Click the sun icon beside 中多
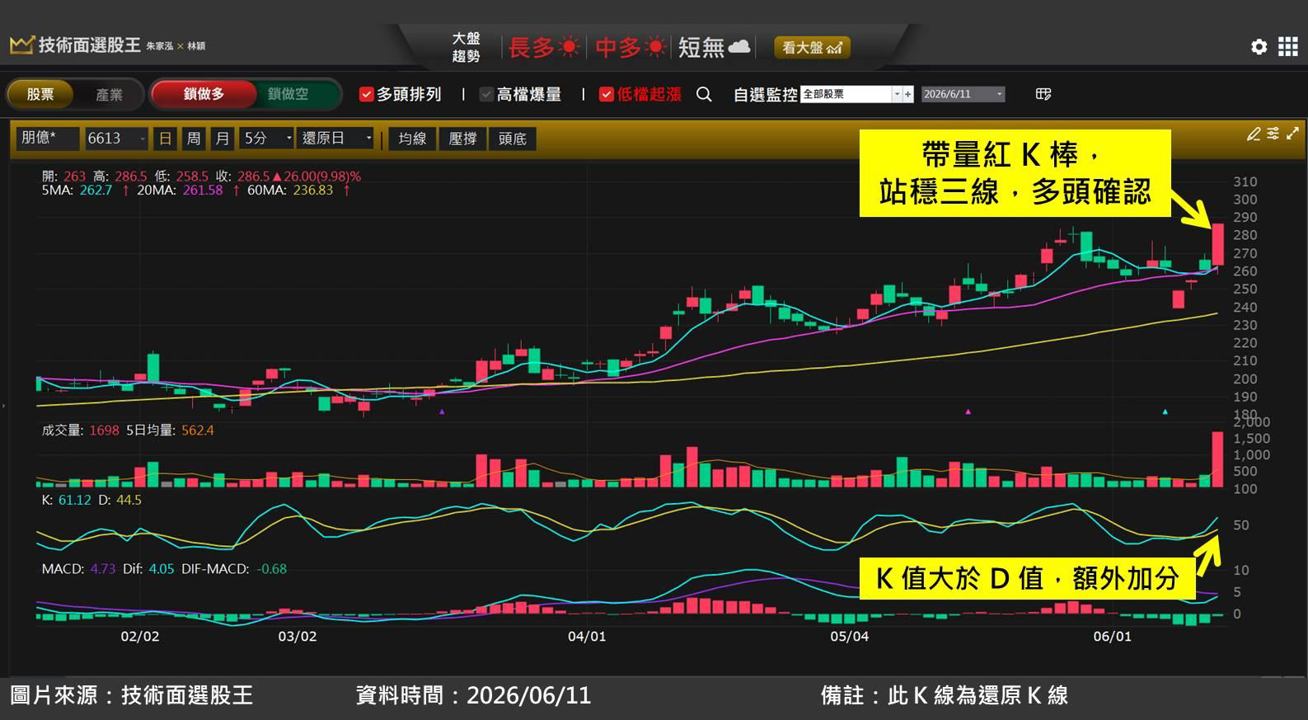The image size is (1308, 720). click(x=656, y=47)
